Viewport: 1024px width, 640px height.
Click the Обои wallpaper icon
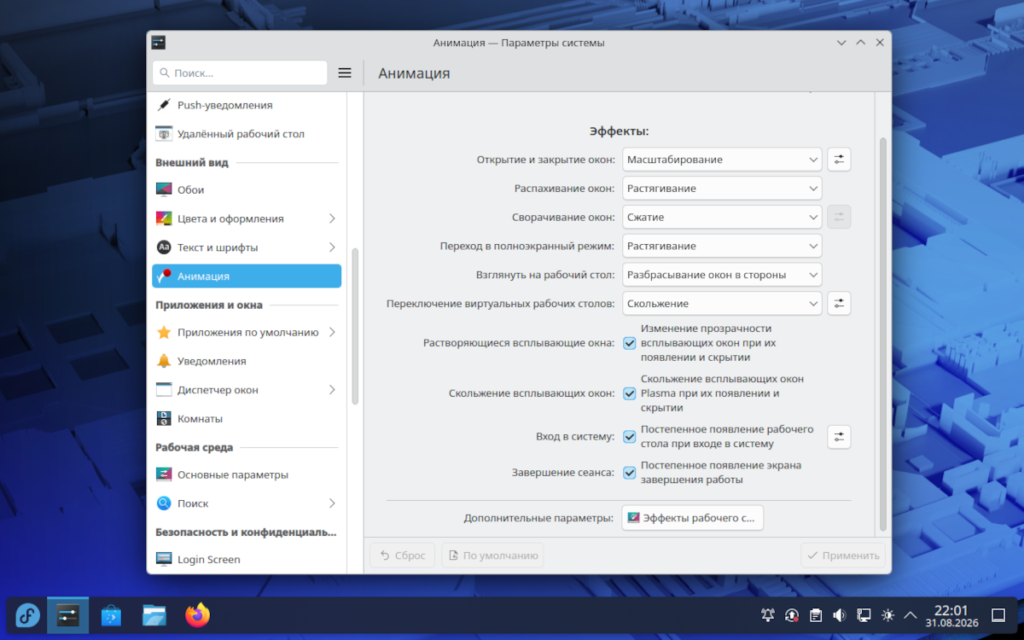pyautogui.click(x=164, y=189)
